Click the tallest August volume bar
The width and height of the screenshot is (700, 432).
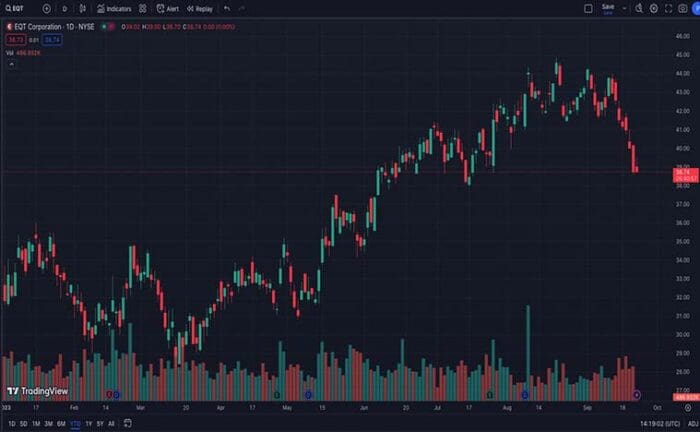coord(528,353)
